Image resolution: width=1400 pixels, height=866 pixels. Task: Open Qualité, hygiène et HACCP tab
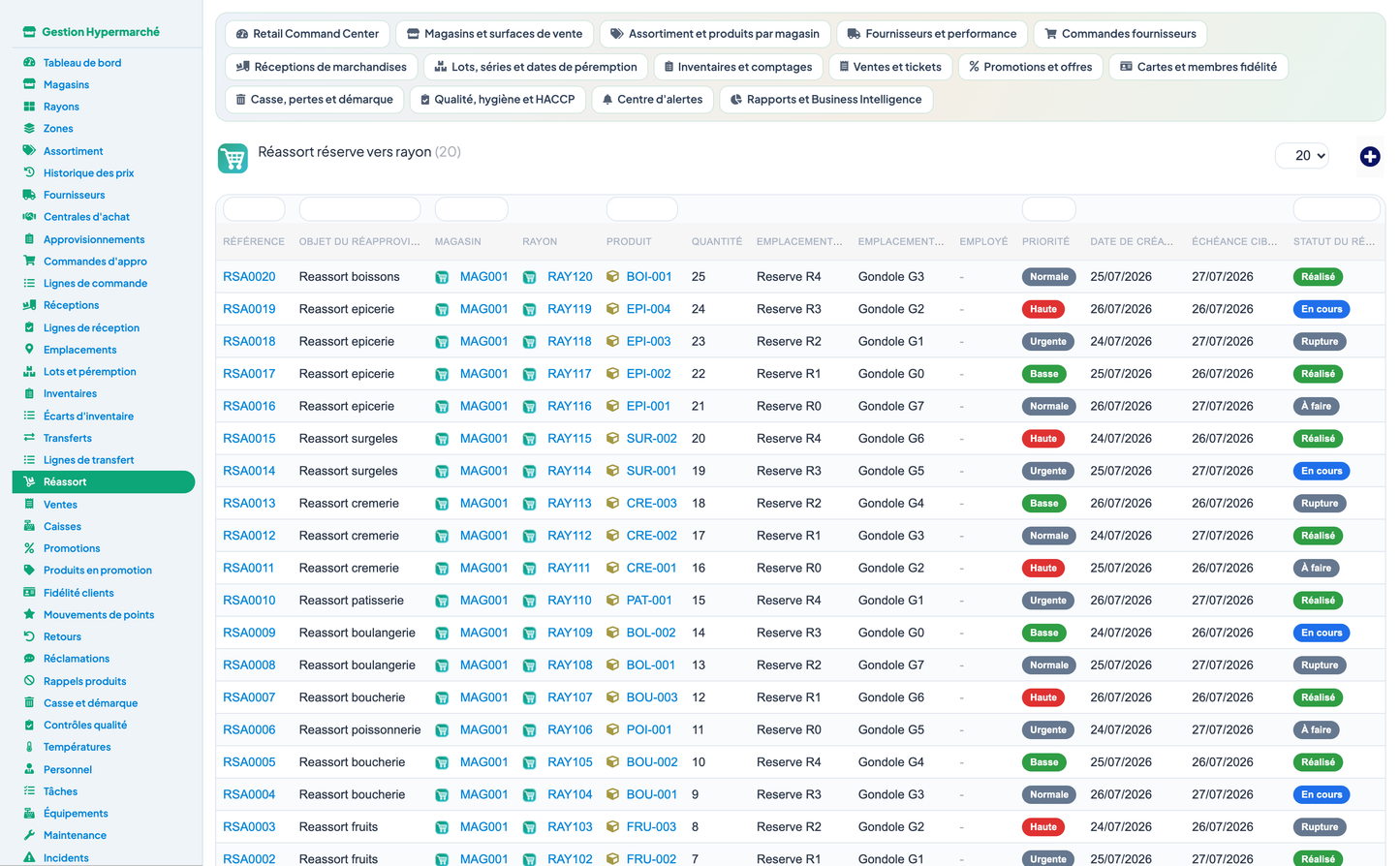coord(498,100)
